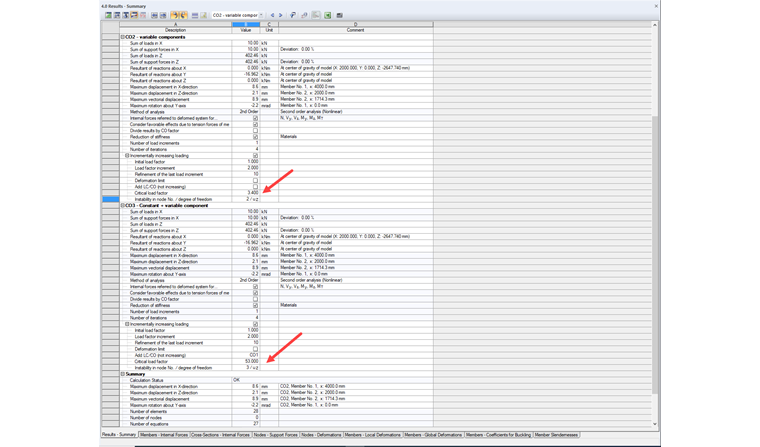The width and height of the screenshot is (760, 447).
Task: Collapse the 'CO2 - variable components' group
Action: [x=123, y=37]
